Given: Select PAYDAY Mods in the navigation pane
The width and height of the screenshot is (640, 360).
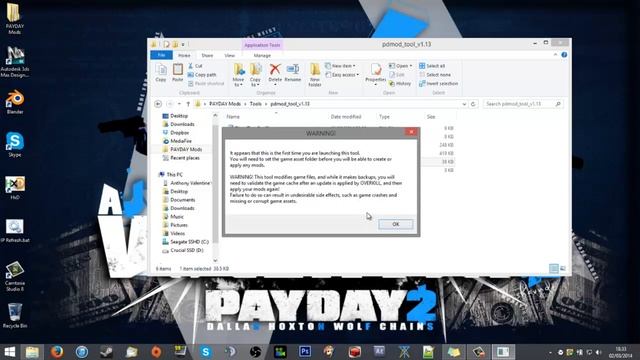Looking at the screenshot, I should (186, 149).
